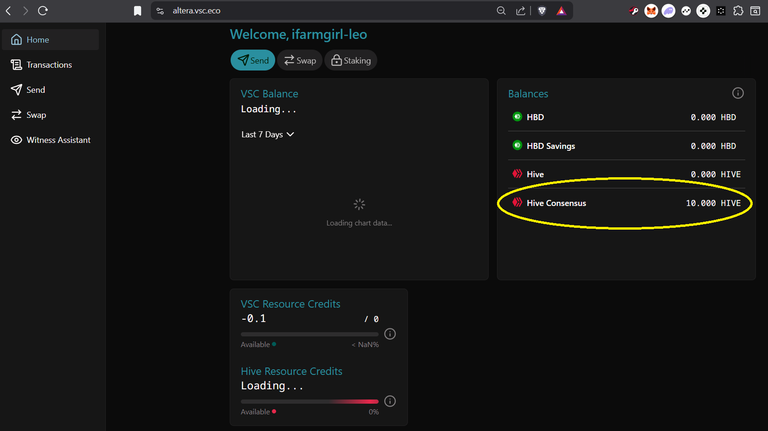Screen dimensions: 768x431
Task: Click the share icon in the address bar
Action: (x=520, y=11)
